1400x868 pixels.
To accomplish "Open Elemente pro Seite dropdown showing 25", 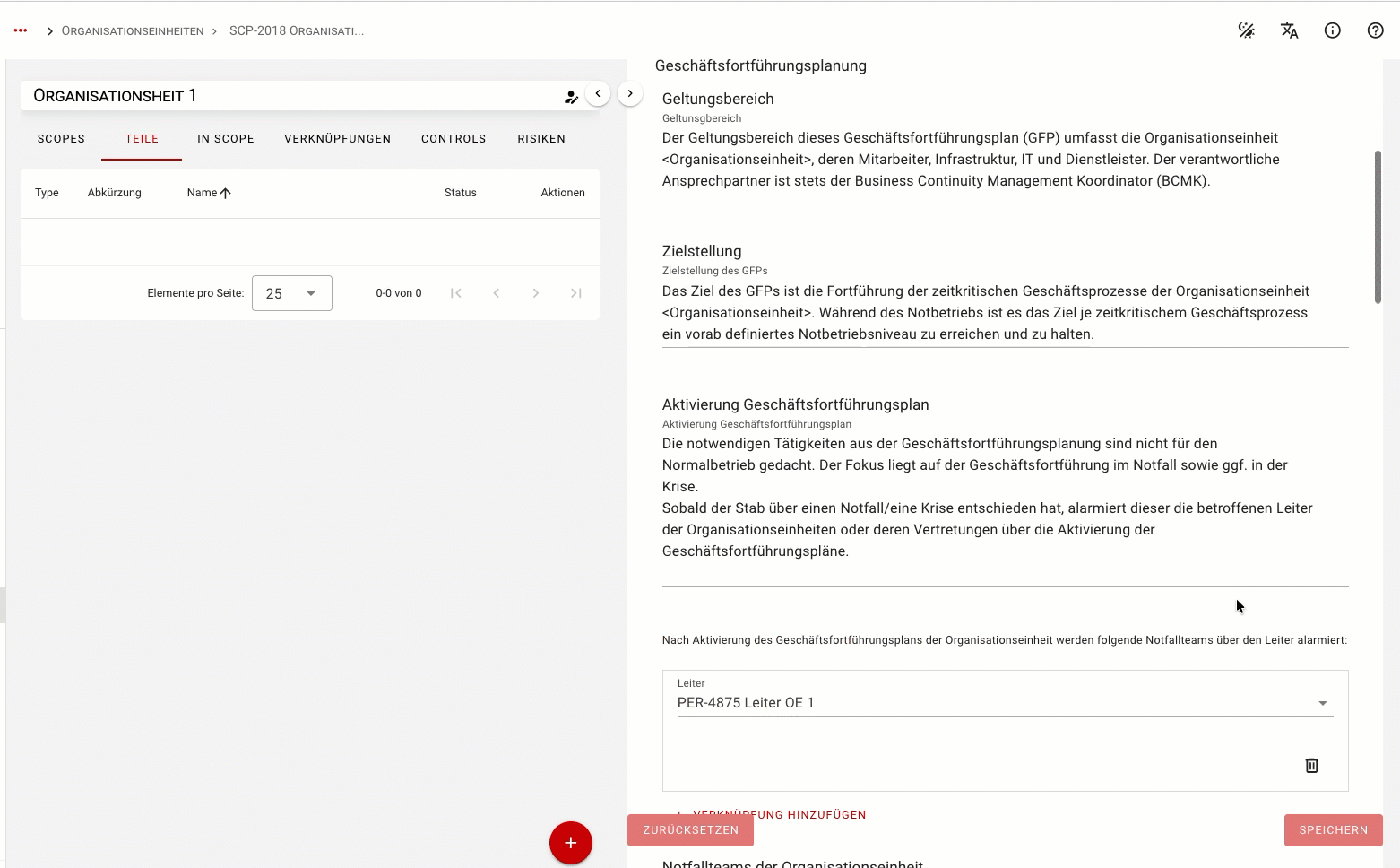I will click(292, 293).
